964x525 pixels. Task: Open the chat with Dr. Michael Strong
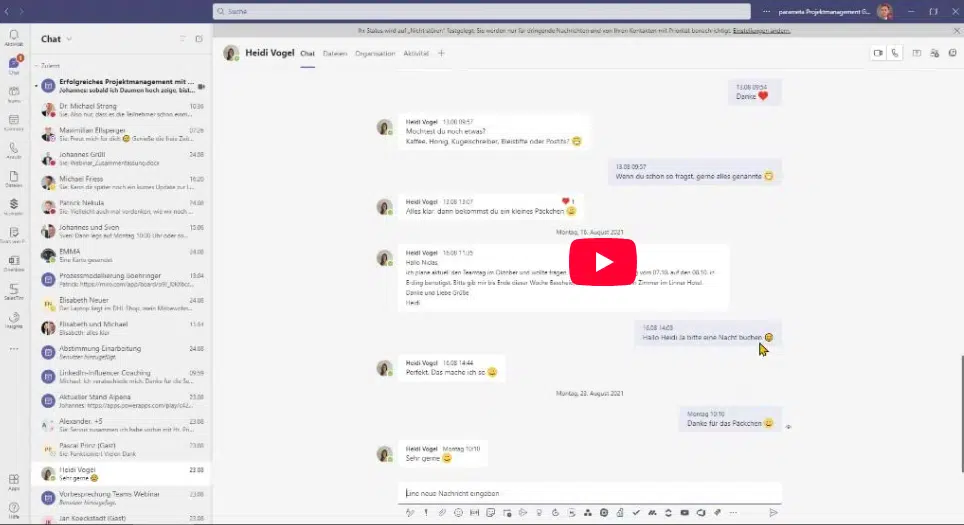pyautogui.click(x=122, y=110)
